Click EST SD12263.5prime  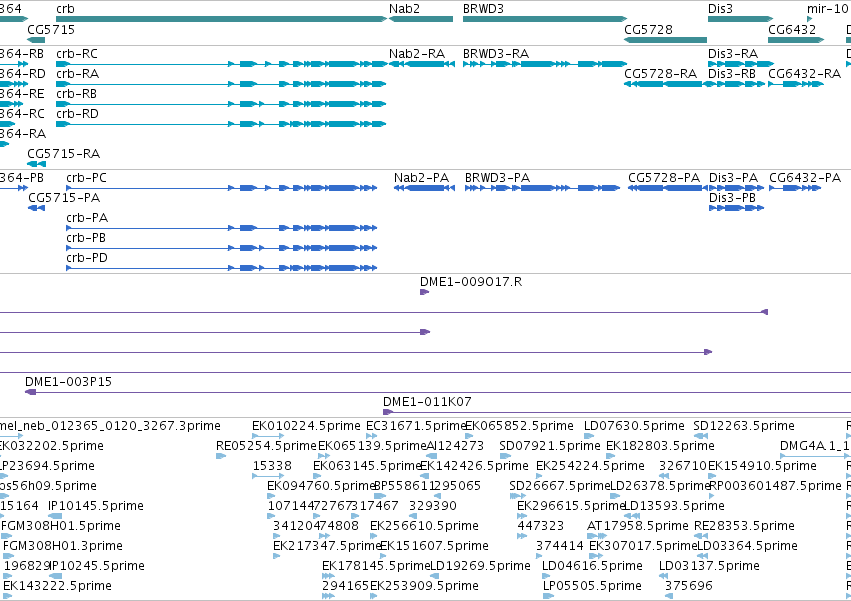(x=700, y=436)
